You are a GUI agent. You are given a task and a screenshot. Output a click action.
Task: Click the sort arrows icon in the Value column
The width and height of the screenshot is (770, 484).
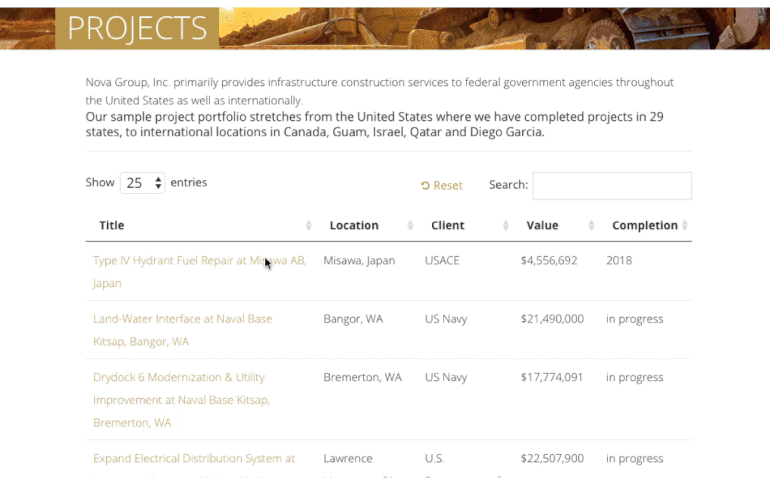coord(592,226)
